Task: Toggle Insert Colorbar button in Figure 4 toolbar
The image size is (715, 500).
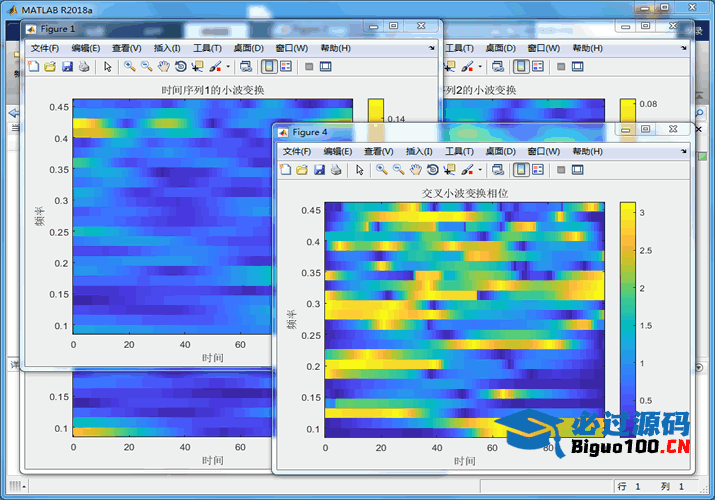Action: tap(520, 170)
